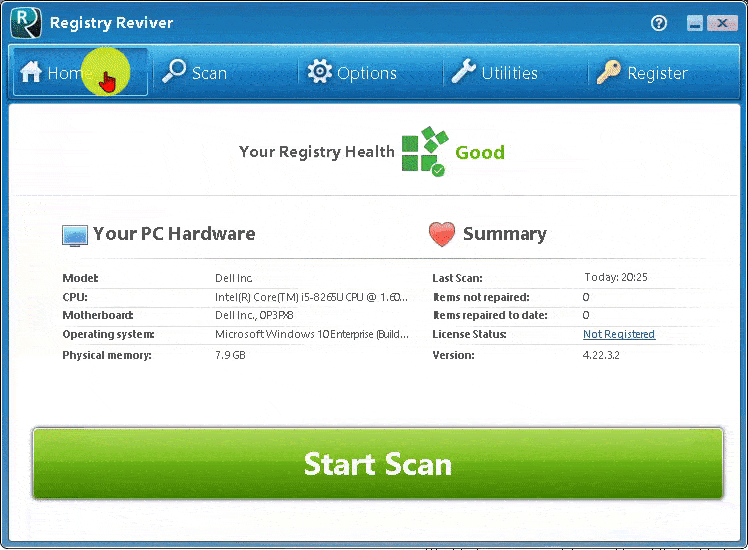Viewport: 748px width, 550px height.
Task: Select the 'Dell Inc., 0P3PX8' motherboard value
Action: (254, 315)
